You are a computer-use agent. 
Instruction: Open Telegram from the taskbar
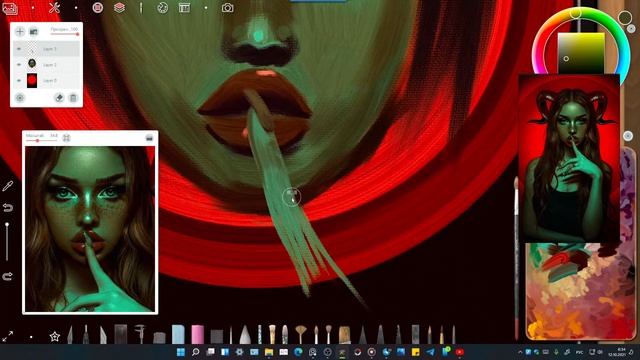click(431, 352)
